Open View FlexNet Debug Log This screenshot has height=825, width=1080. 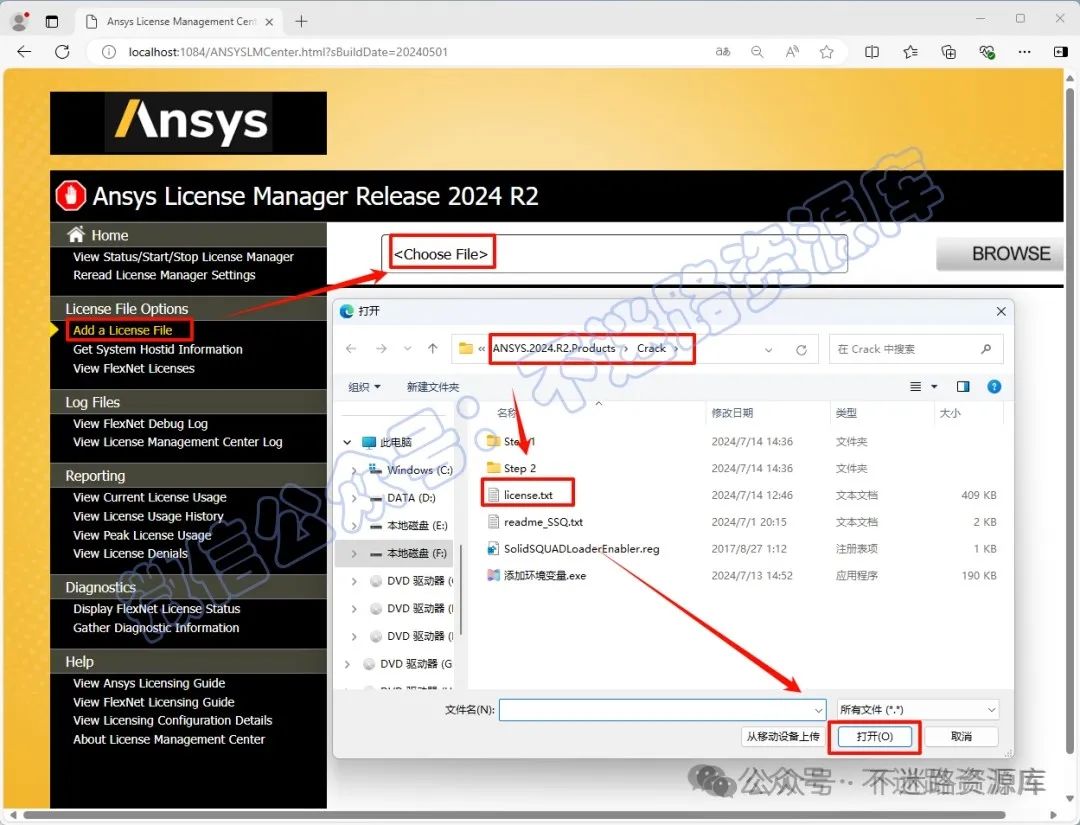(x=140, y=424)
